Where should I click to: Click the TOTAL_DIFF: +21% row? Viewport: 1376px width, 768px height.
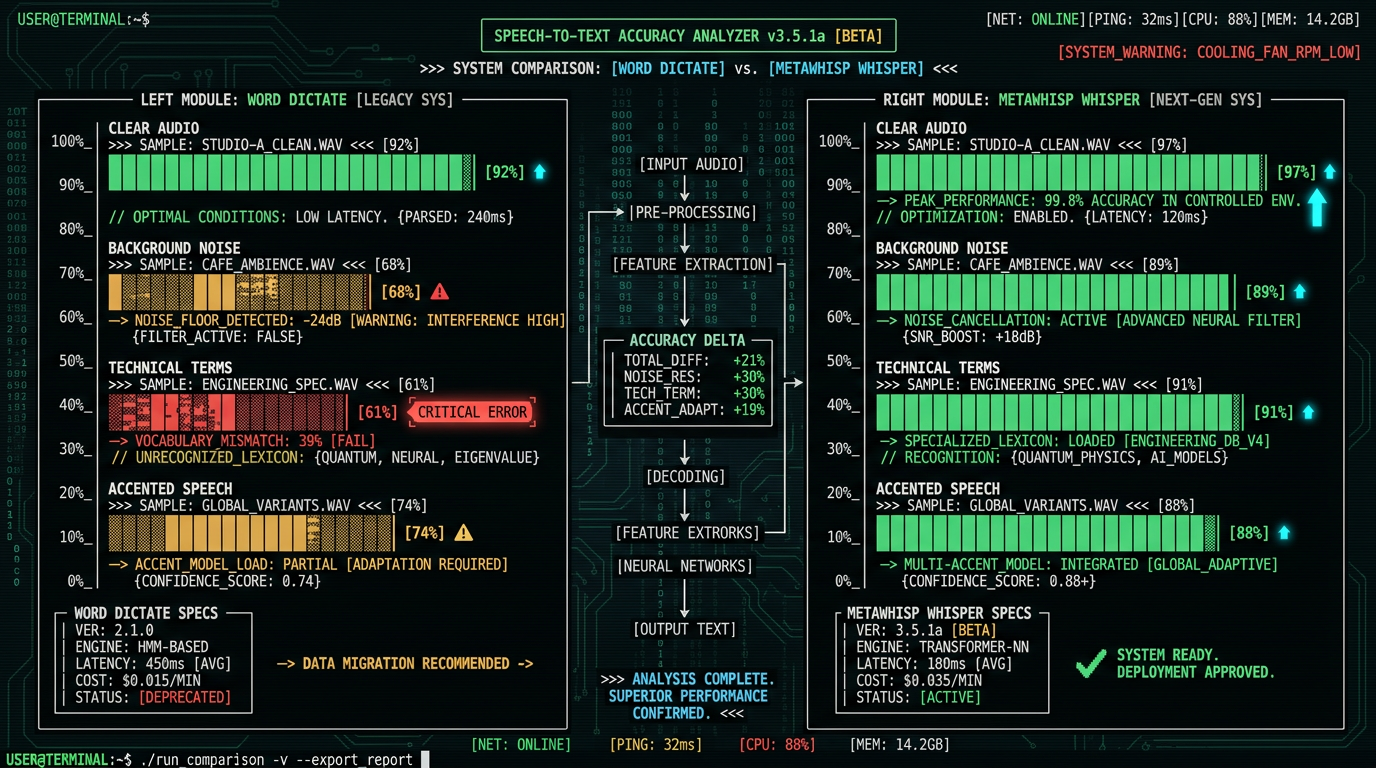pyautogui.click(x=694, y=360)
